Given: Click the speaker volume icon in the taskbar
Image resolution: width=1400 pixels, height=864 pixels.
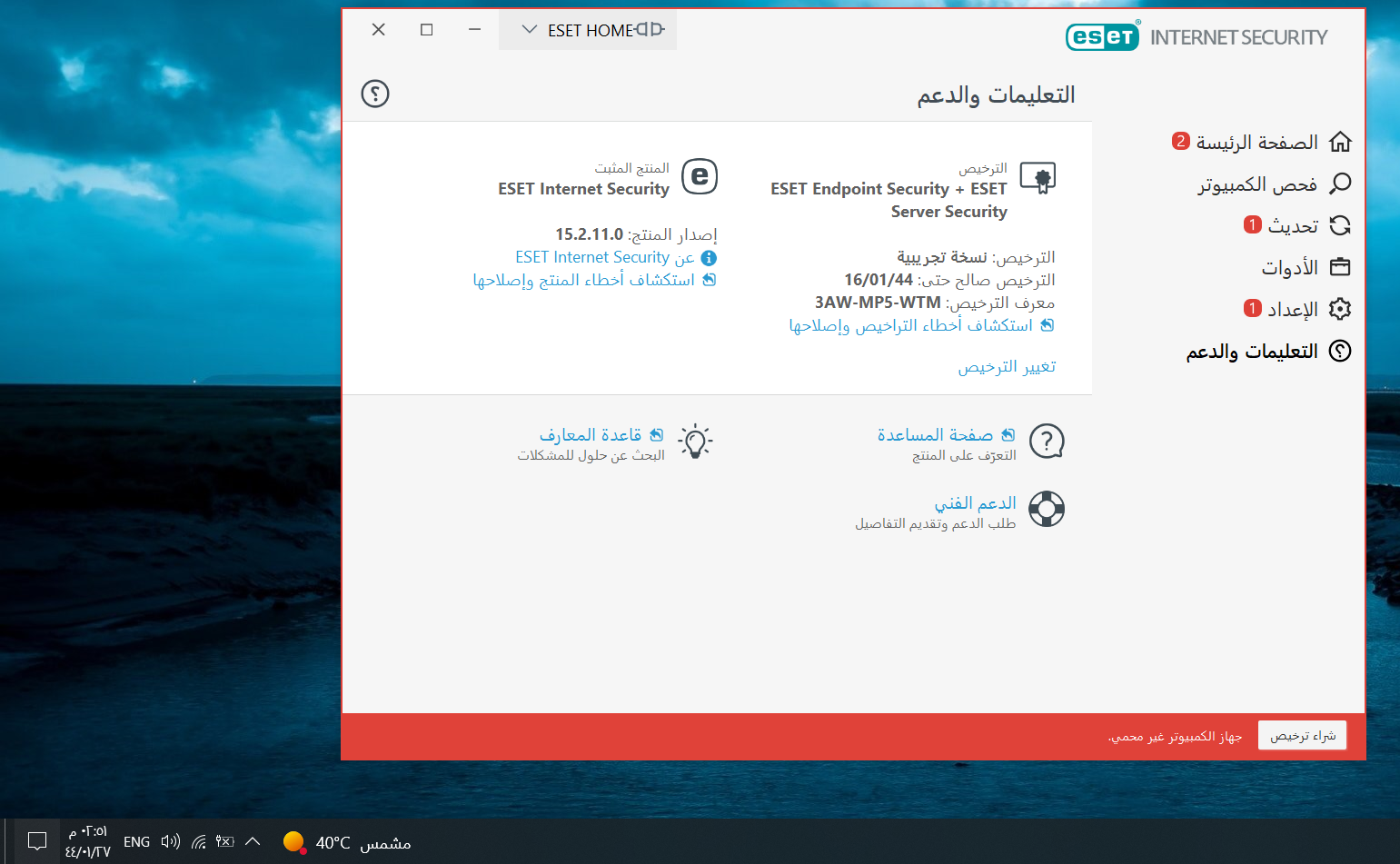Looking at the screenshot, I should coord(170,841).
